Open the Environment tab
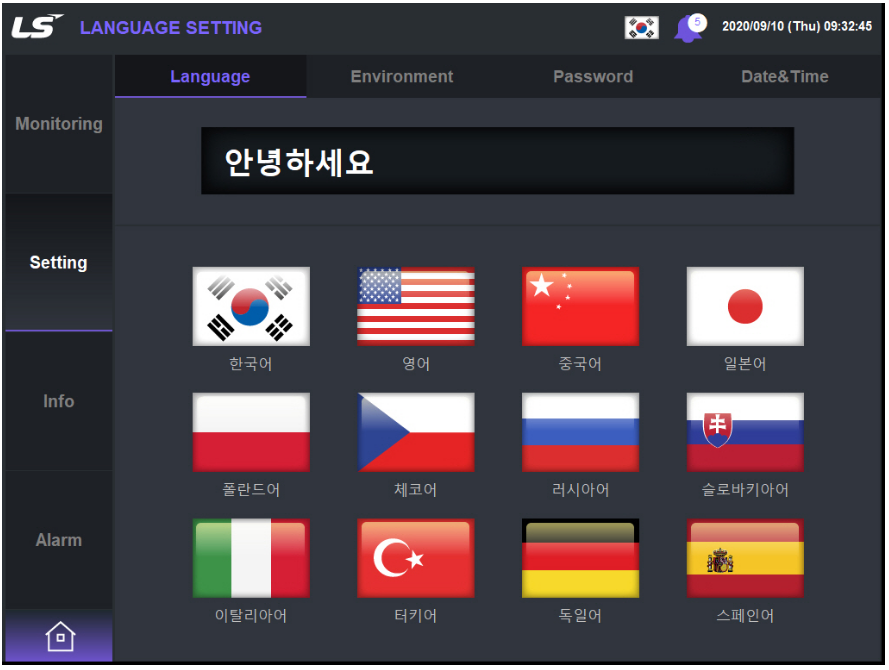The width and height of the screenshot is (889, 670). coord(402,77)
